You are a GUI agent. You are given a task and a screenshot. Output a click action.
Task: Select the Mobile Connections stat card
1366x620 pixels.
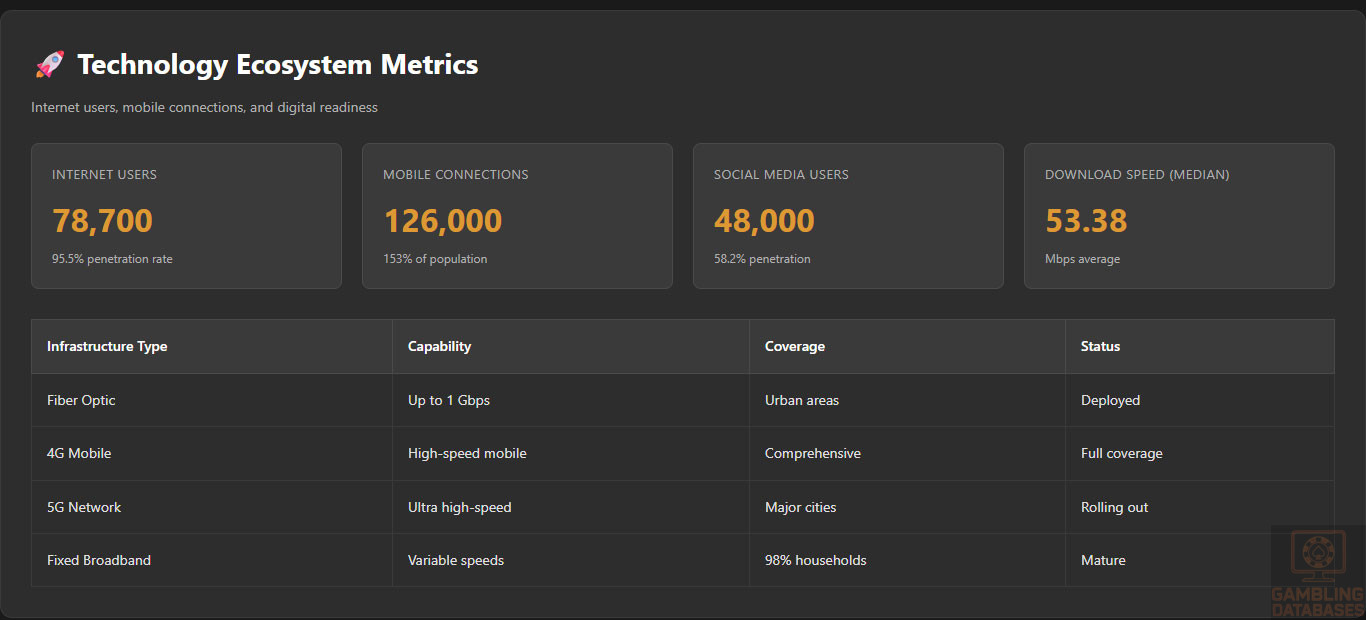[517, 216]
